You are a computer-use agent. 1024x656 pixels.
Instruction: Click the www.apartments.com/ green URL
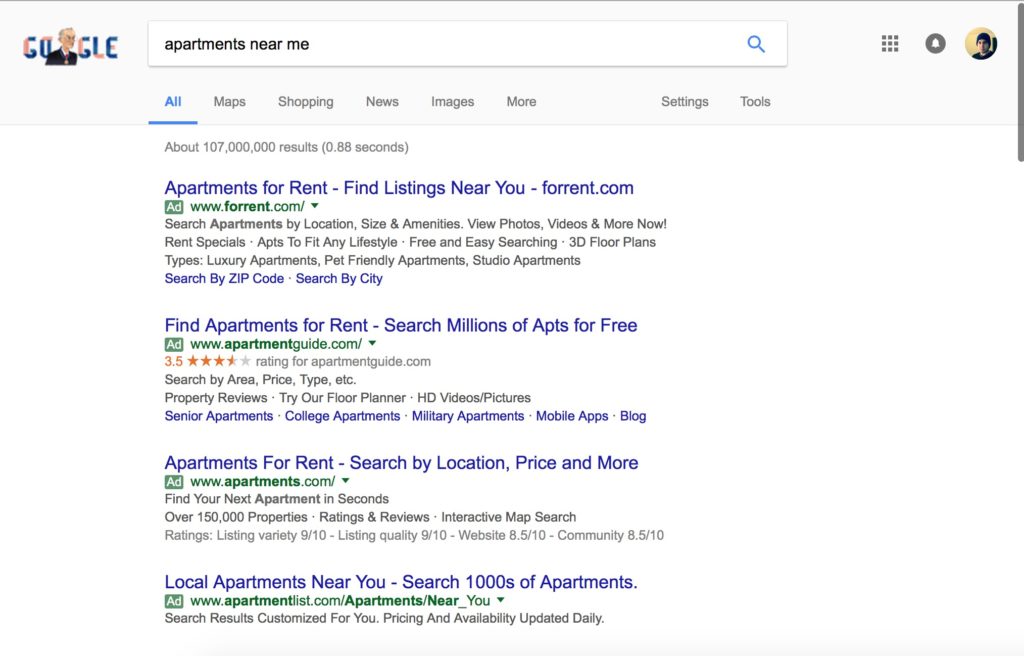(x=263, y=482)
